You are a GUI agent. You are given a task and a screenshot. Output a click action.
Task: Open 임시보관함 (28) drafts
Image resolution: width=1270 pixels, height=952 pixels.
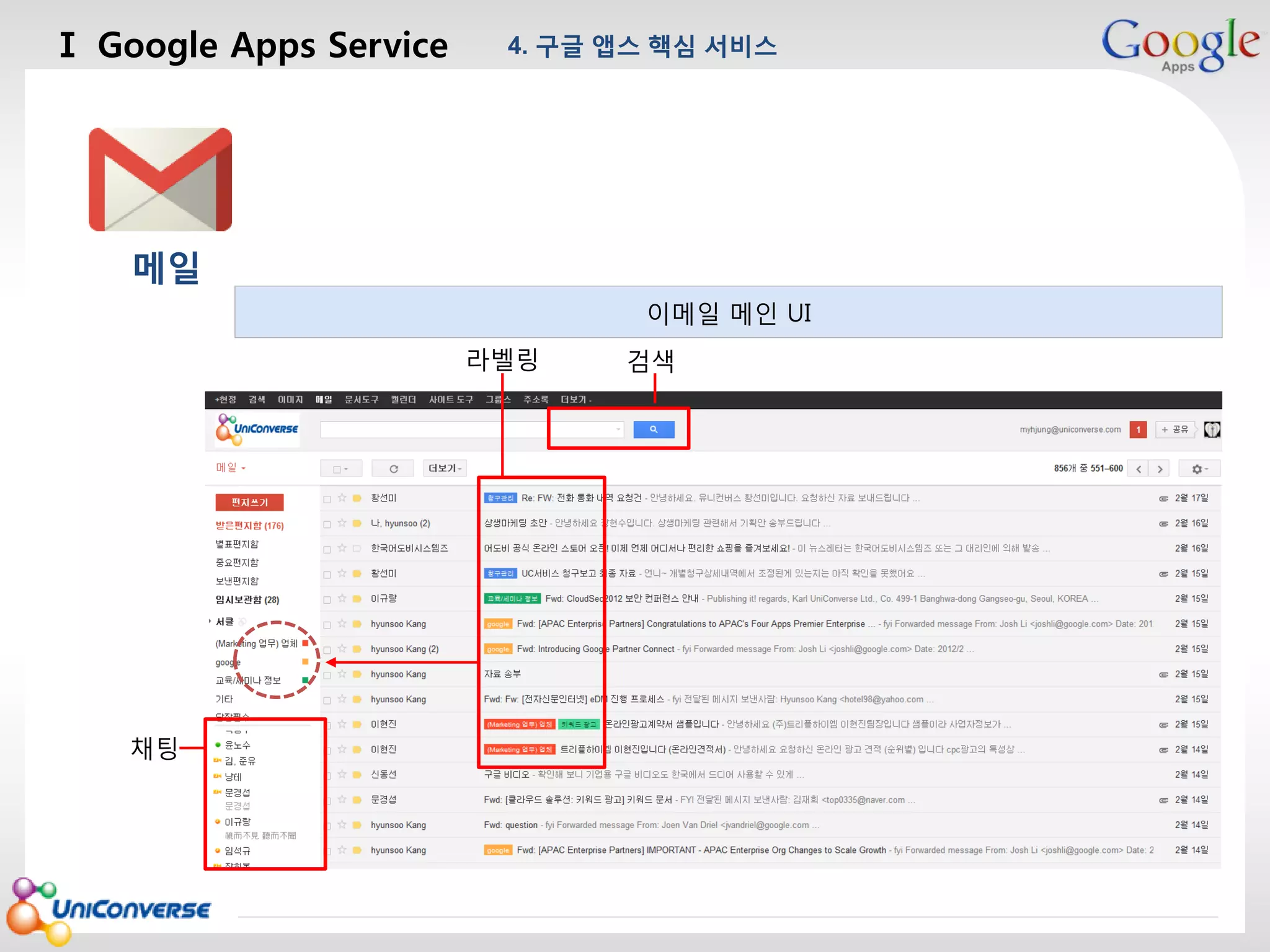click(247, 599)
